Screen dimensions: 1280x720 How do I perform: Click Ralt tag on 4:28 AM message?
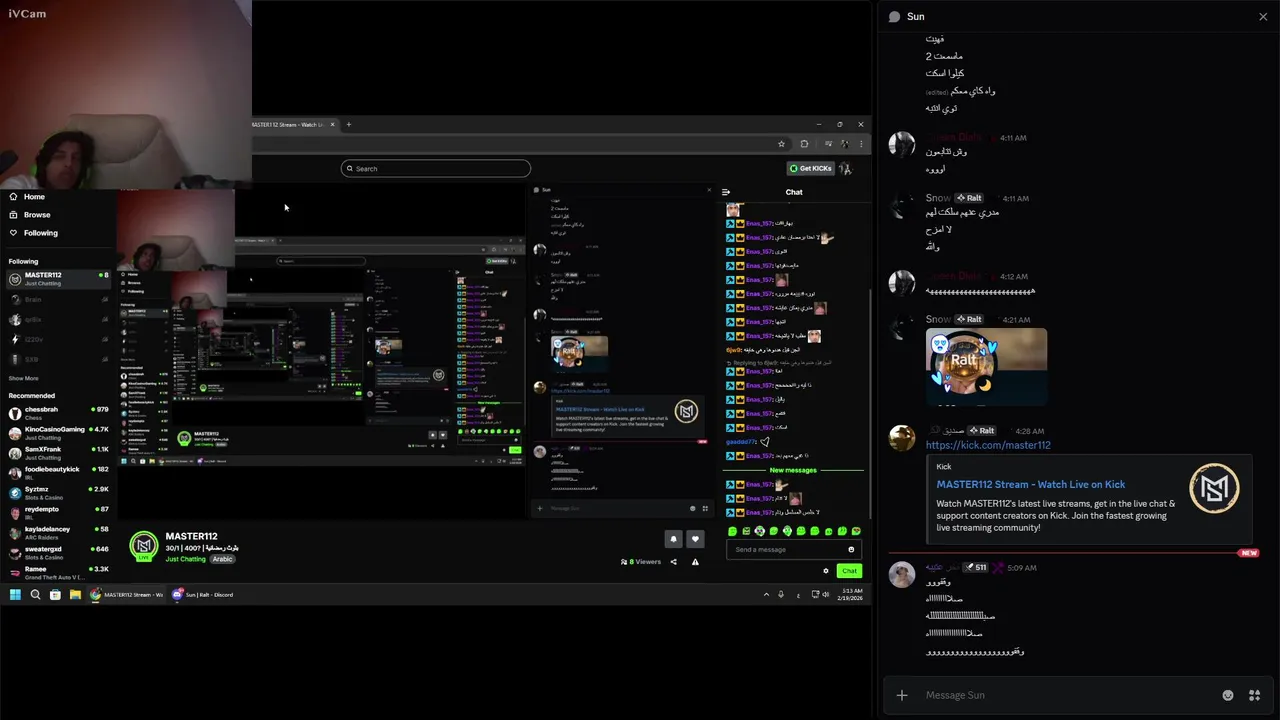click(982, 430)
